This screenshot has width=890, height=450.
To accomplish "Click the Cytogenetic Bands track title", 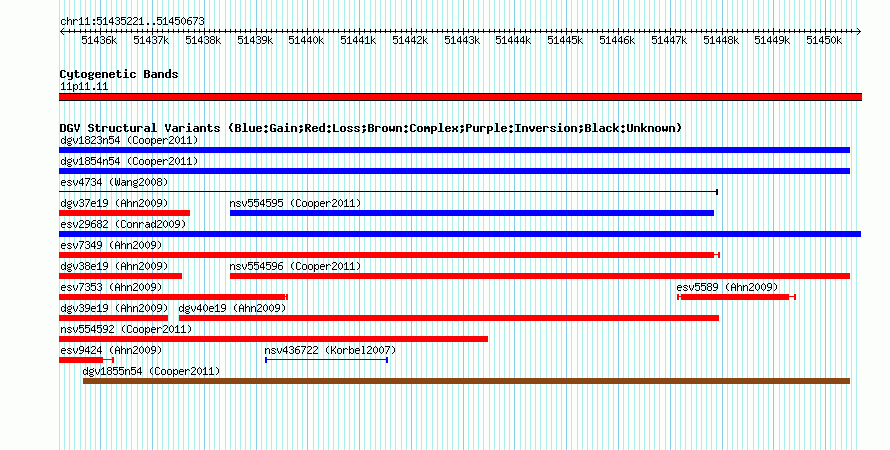I will click(119, 74).
